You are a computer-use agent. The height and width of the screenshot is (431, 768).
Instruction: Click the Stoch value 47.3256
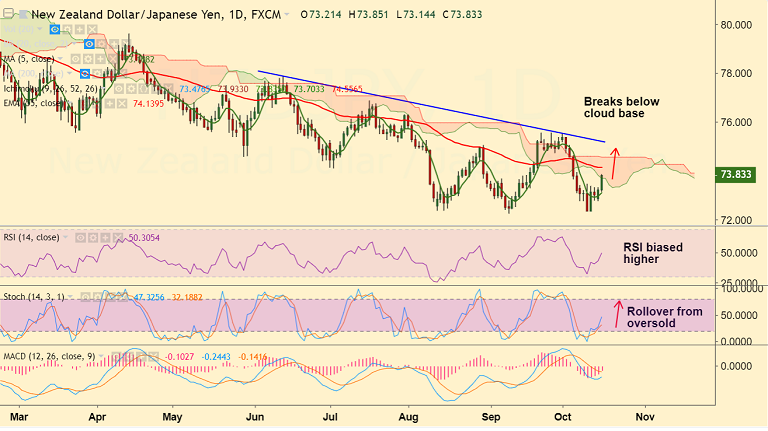149,297
